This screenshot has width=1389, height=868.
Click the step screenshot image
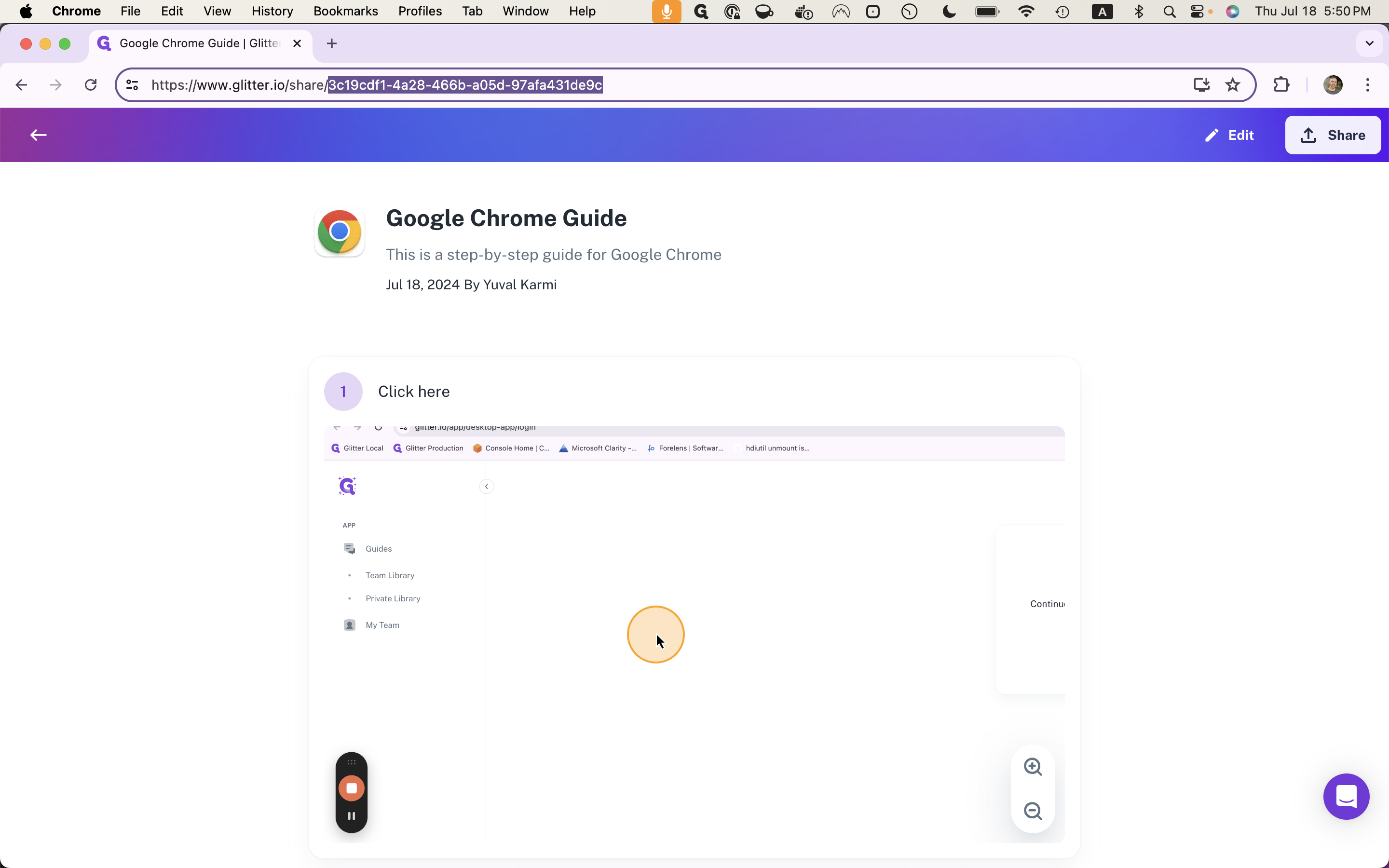[x=694, y=634]
